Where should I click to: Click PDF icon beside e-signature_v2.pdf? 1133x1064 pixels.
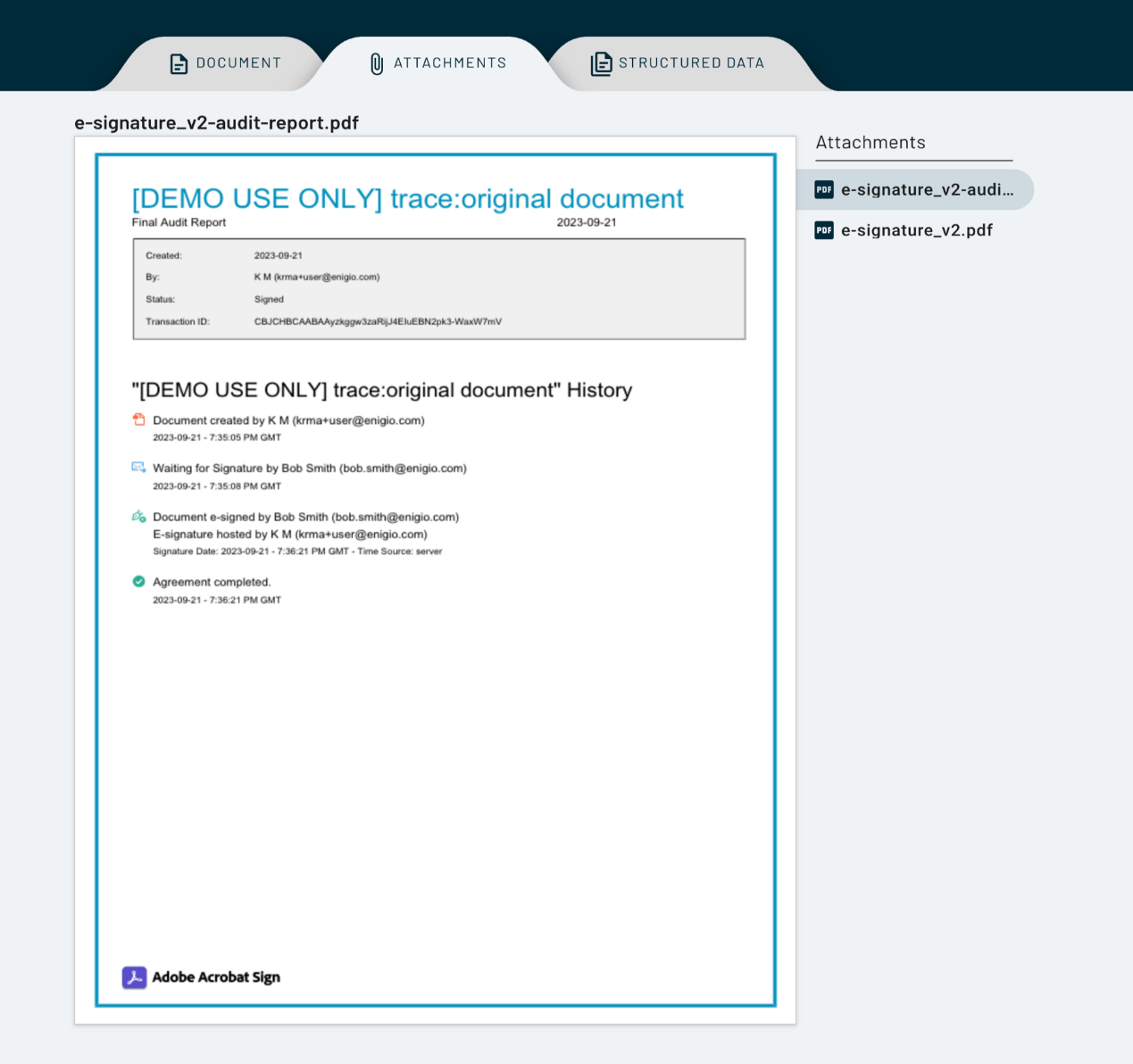(824, 230)
